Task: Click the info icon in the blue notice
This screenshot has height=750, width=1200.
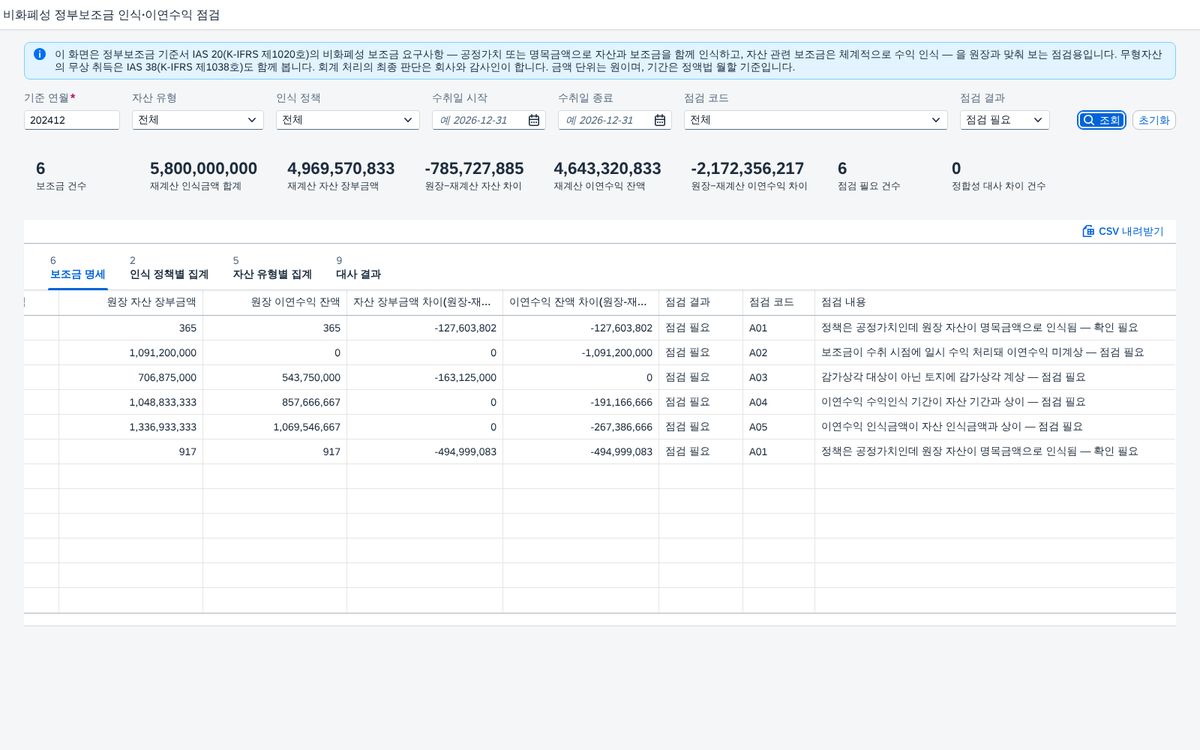Action: click(39, 54)
